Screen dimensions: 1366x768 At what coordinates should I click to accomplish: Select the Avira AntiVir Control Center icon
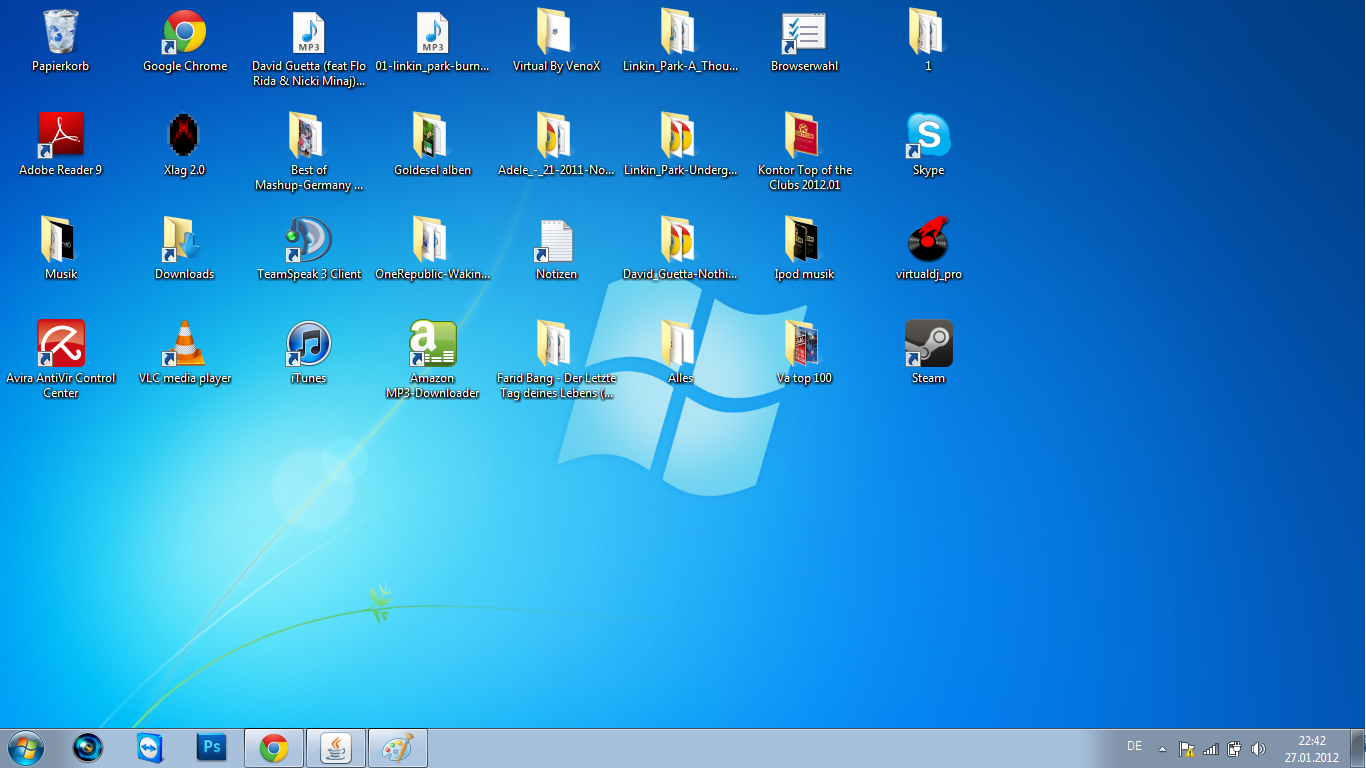pos(61,345)
